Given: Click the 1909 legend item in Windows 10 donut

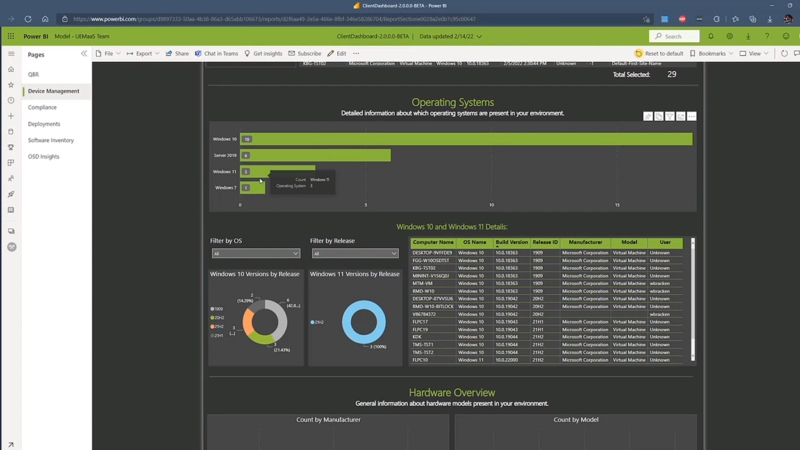Looking at the screenshot, I should pyautogui.click(x=217, y=309).
